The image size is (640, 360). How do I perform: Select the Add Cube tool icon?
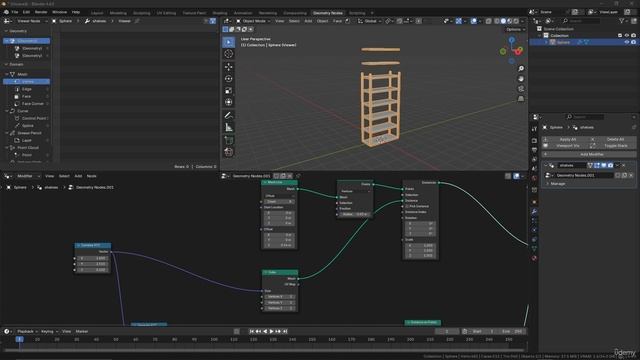(229, 140)
